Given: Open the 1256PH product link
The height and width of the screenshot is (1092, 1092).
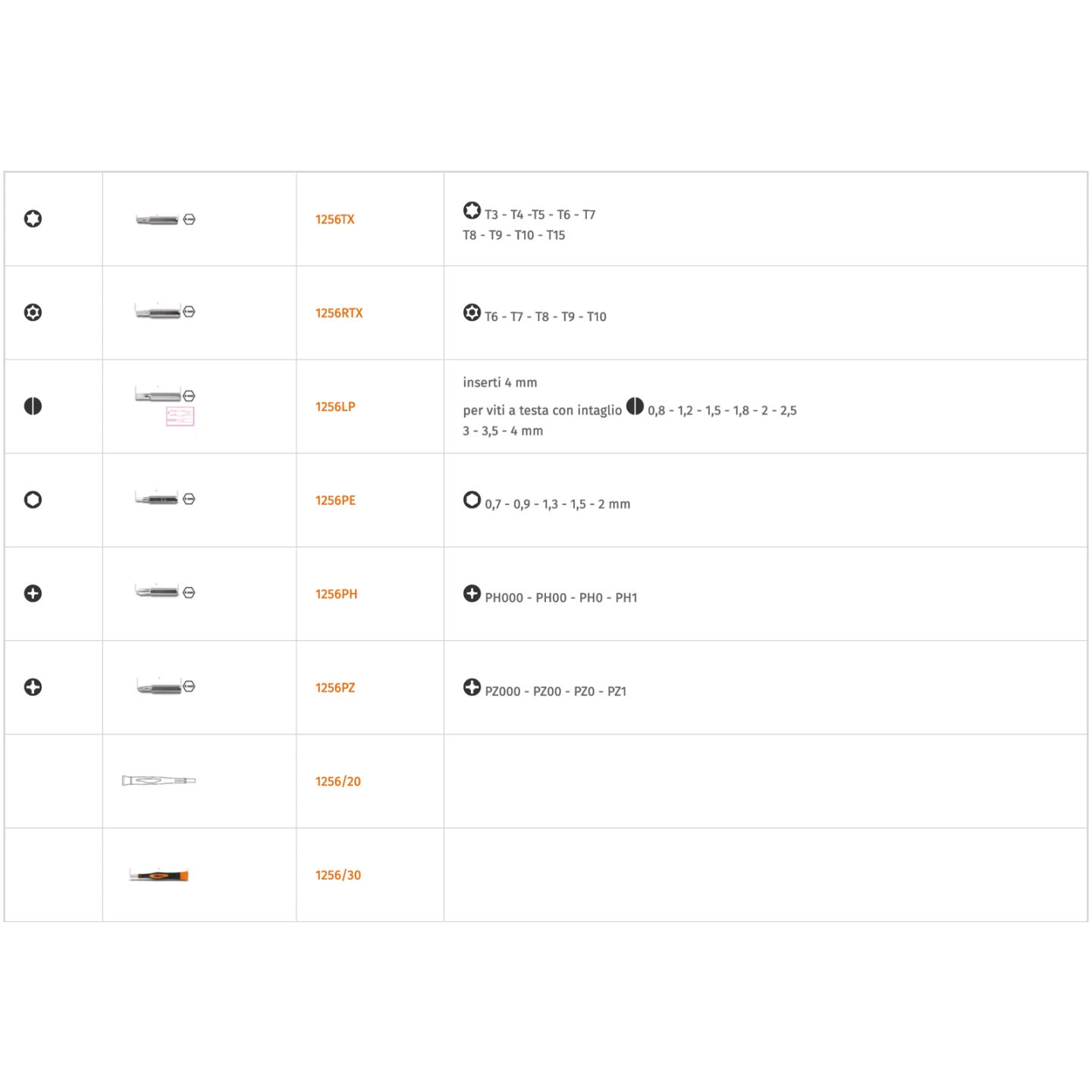Looking at the screenshot, I should coord(336,594).
